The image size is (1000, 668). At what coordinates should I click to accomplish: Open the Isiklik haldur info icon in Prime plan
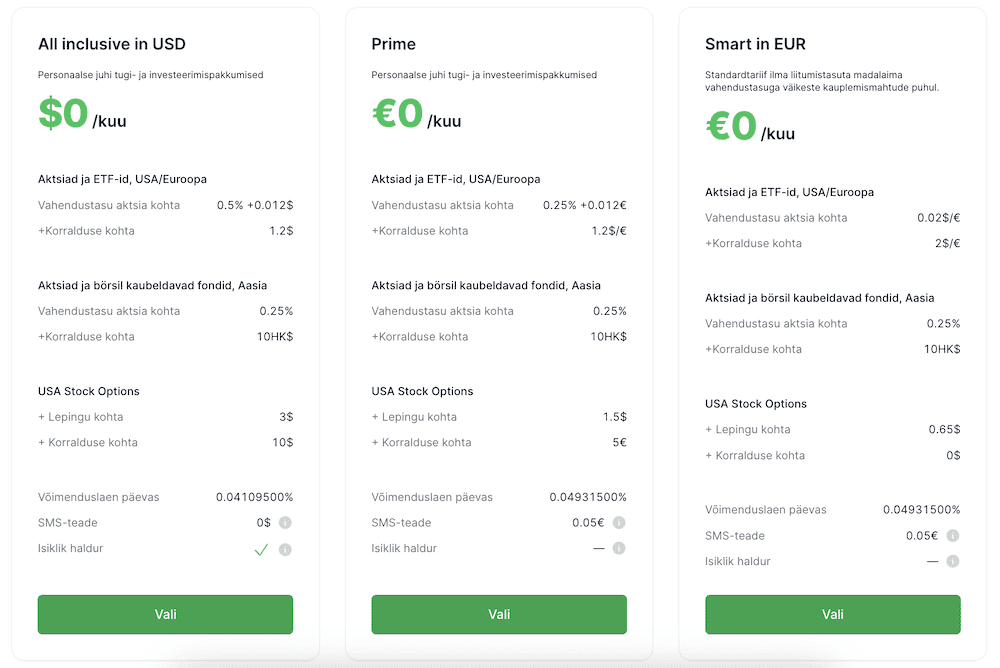(x=619, y=548)
